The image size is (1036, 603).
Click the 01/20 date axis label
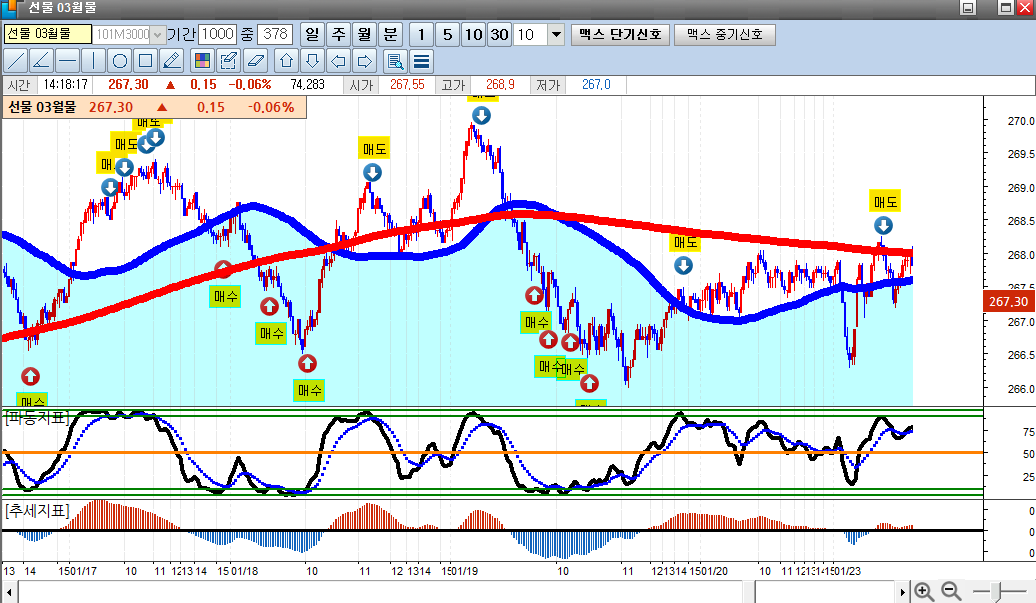tap(716, 571)
